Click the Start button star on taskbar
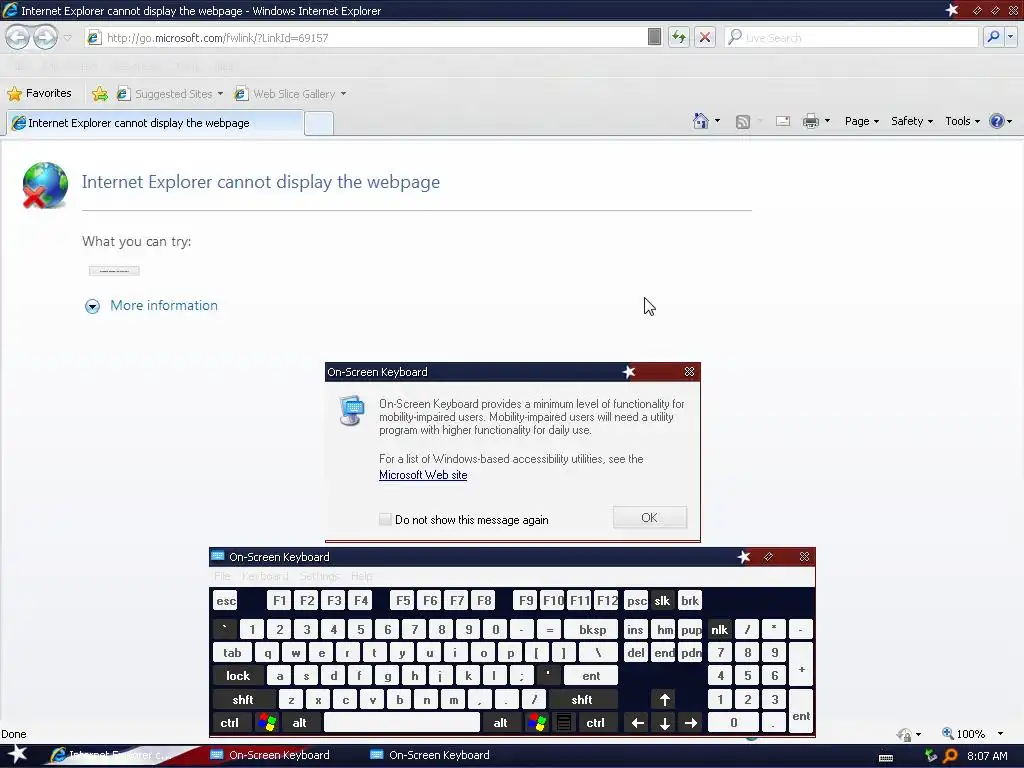The image size is (1024, 768). (x=17, y=754)
